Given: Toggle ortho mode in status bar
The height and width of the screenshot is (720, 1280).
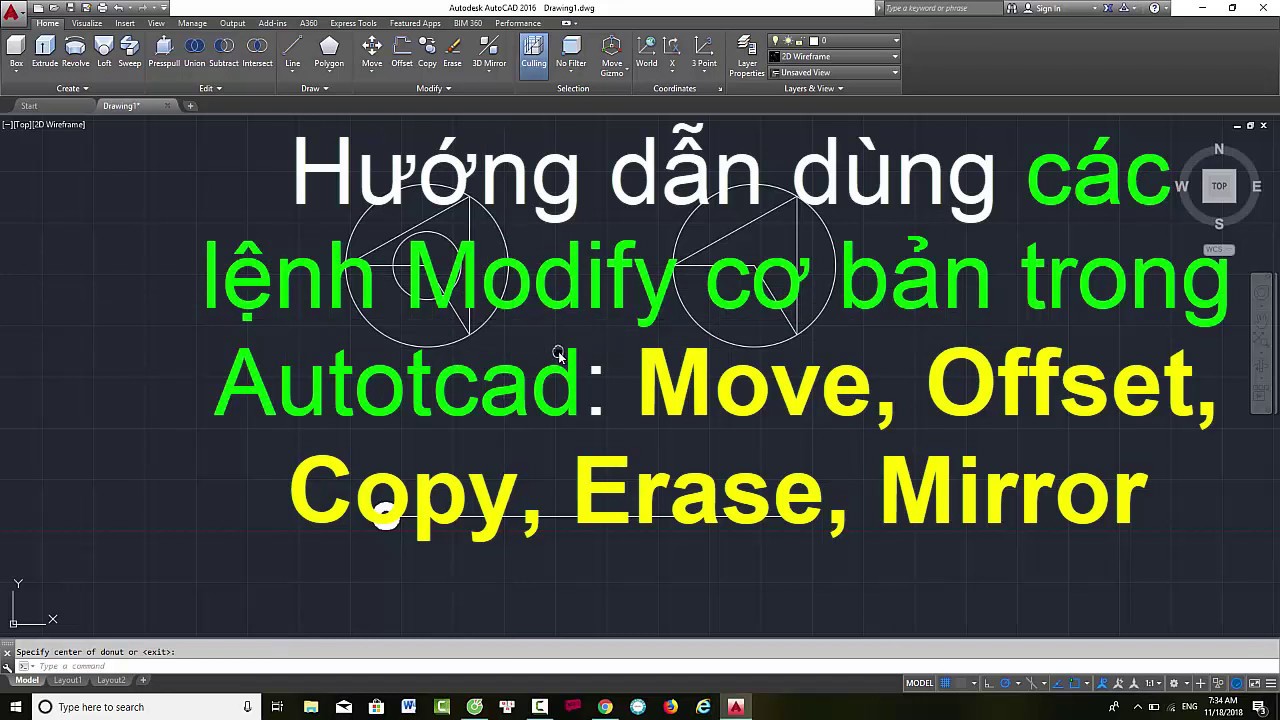Looking at the screenshot, I should tap(989, 683).
